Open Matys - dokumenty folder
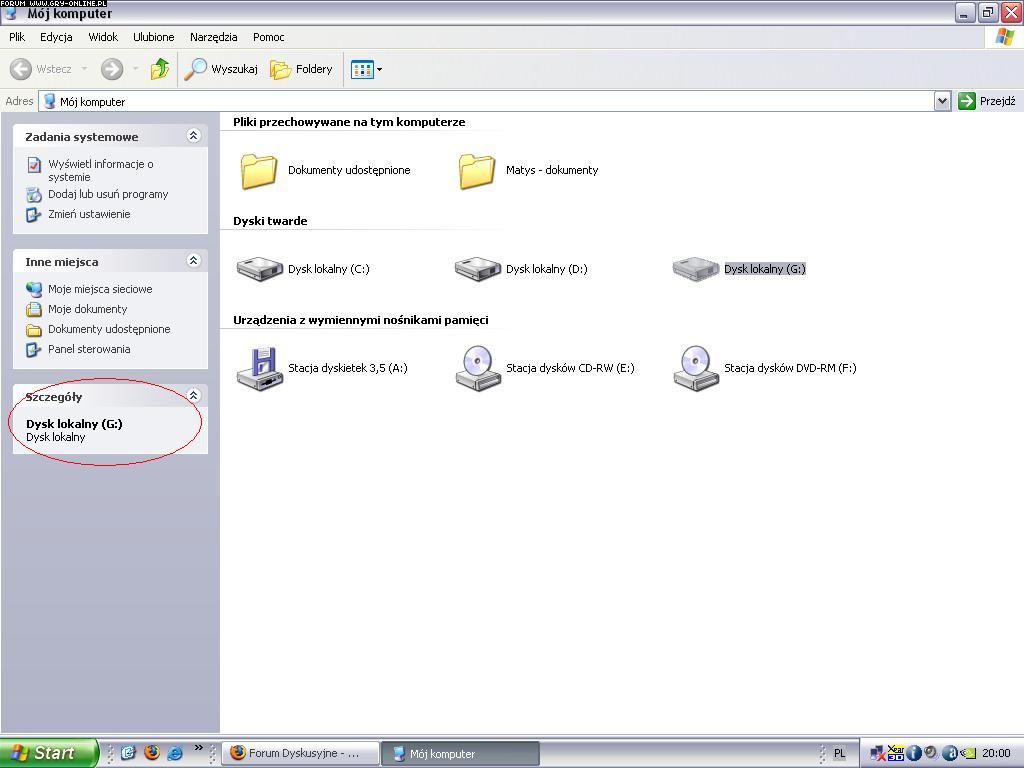 (x=477, y=171)
